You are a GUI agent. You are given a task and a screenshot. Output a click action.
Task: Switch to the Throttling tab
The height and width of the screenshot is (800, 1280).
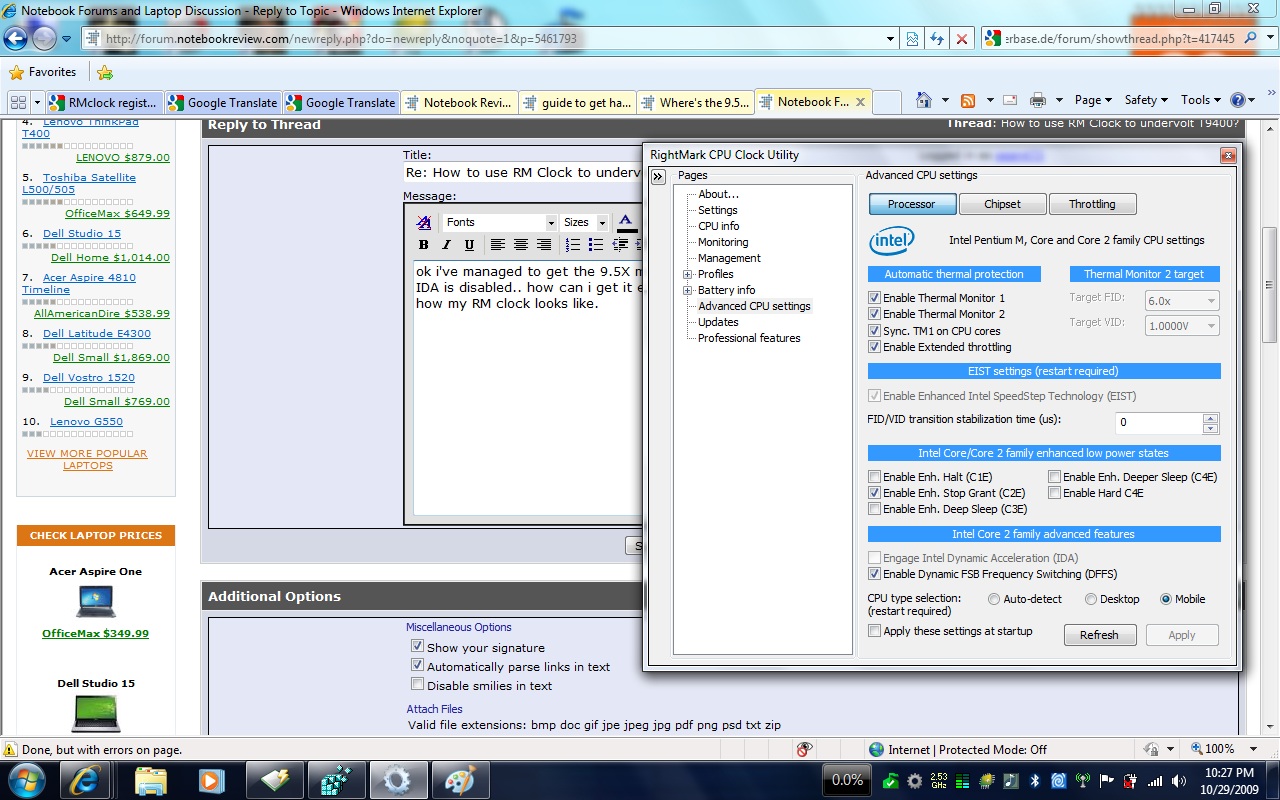tap(1092, 204)
